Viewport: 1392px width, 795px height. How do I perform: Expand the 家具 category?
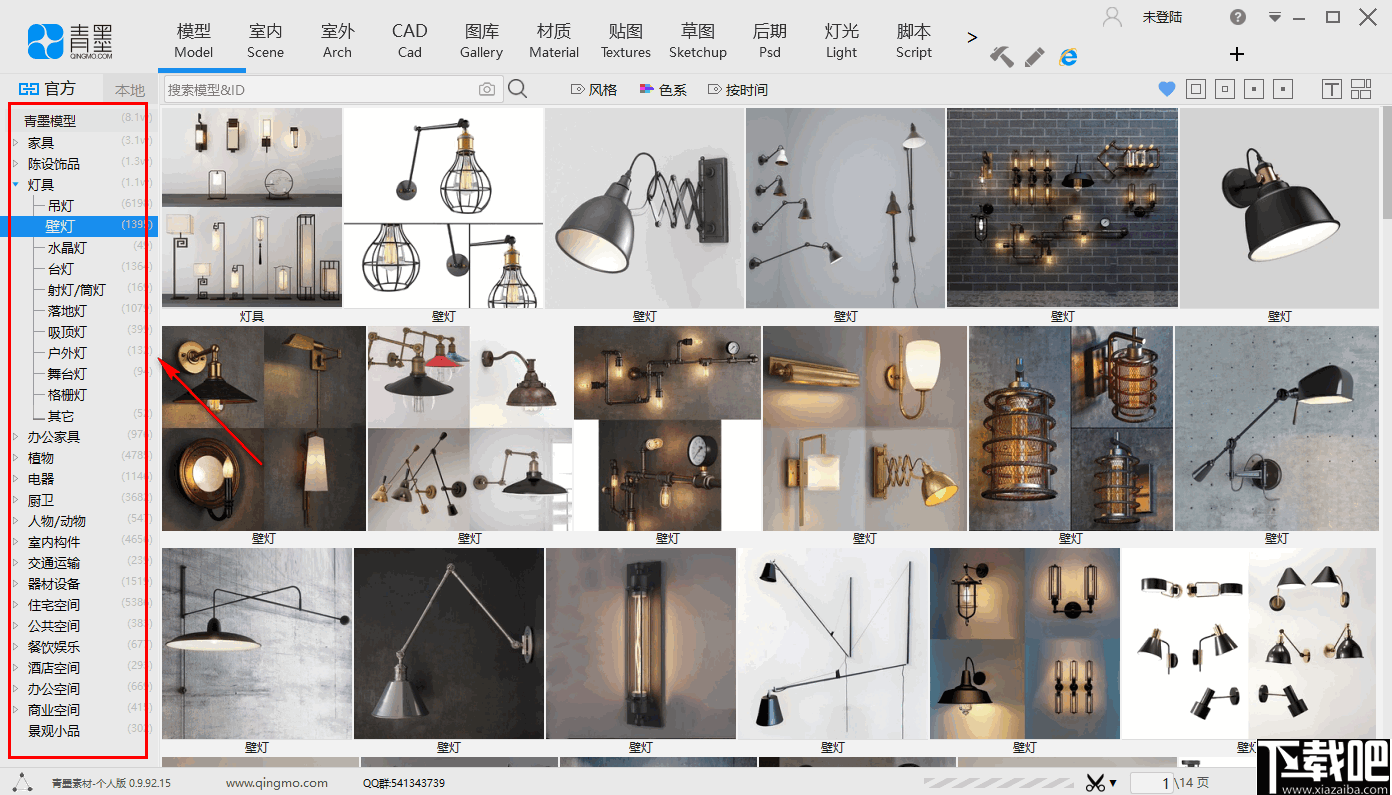(16, 143)
